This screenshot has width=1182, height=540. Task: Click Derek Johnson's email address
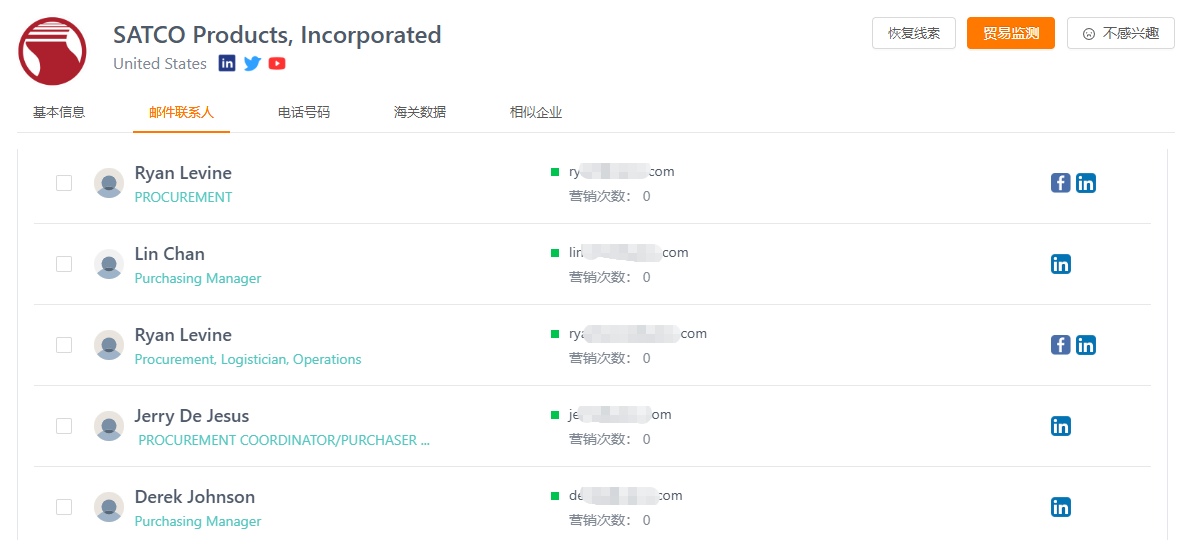pyautogui.click(x=626, y=496)
